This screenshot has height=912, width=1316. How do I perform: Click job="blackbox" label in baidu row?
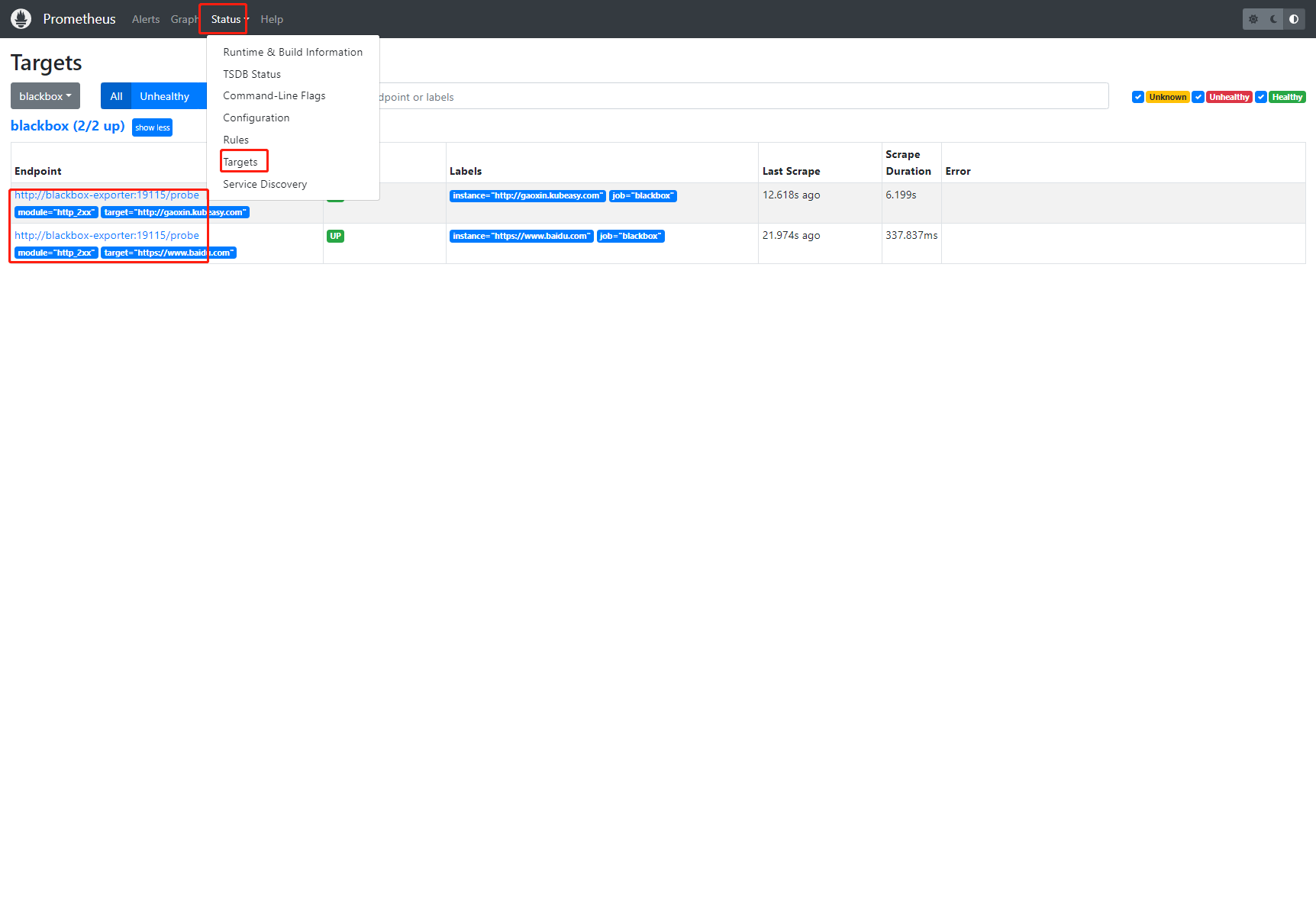pyautogui.click(x=631, y=236)
